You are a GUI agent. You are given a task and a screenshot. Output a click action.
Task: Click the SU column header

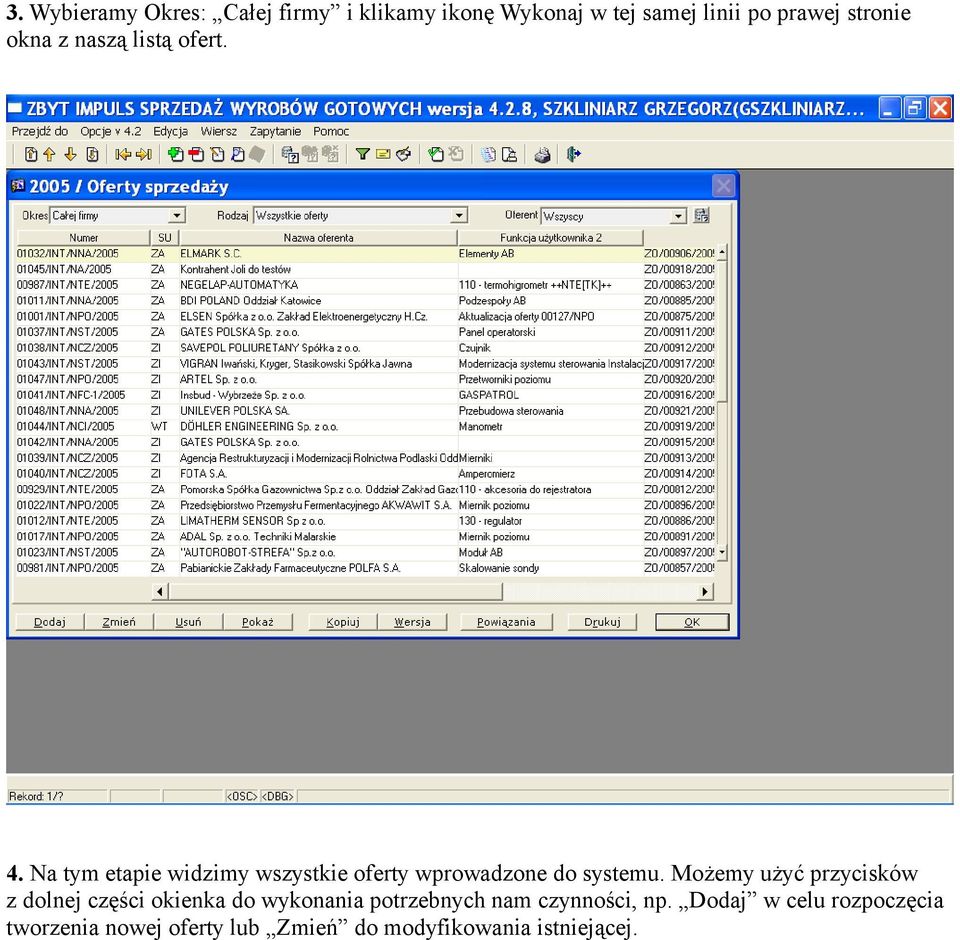point(165,238)
